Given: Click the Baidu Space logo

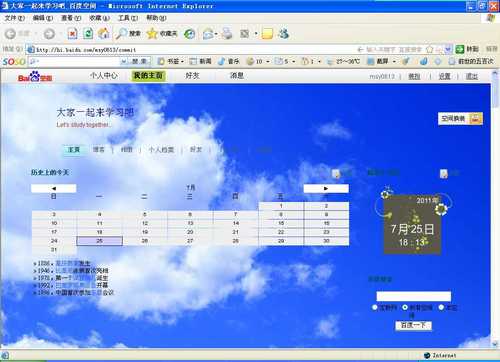Looking at the screenshot, I should pos(35,77).
